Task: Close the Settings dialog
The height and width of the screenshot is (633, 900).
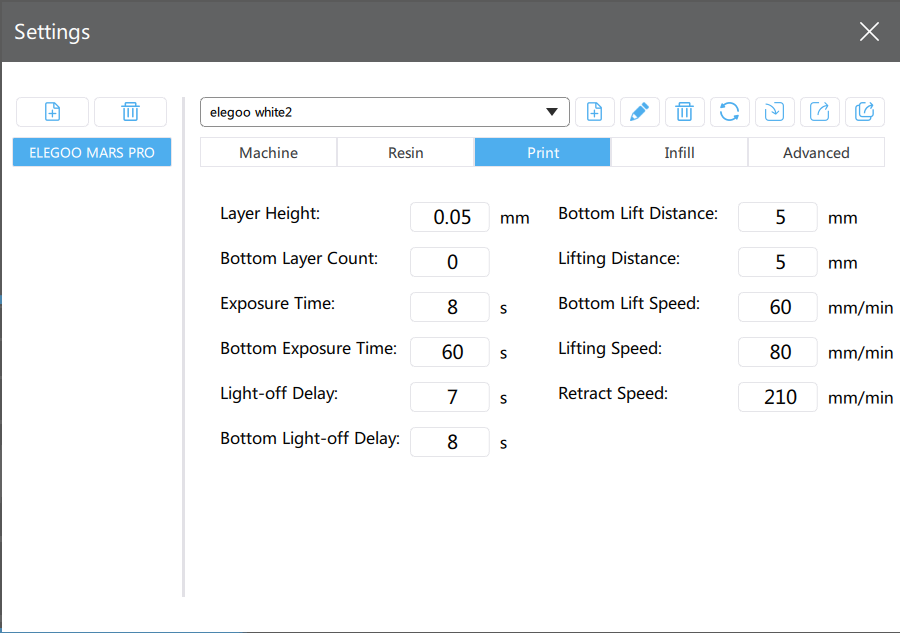Action: [x=869, y=32]
